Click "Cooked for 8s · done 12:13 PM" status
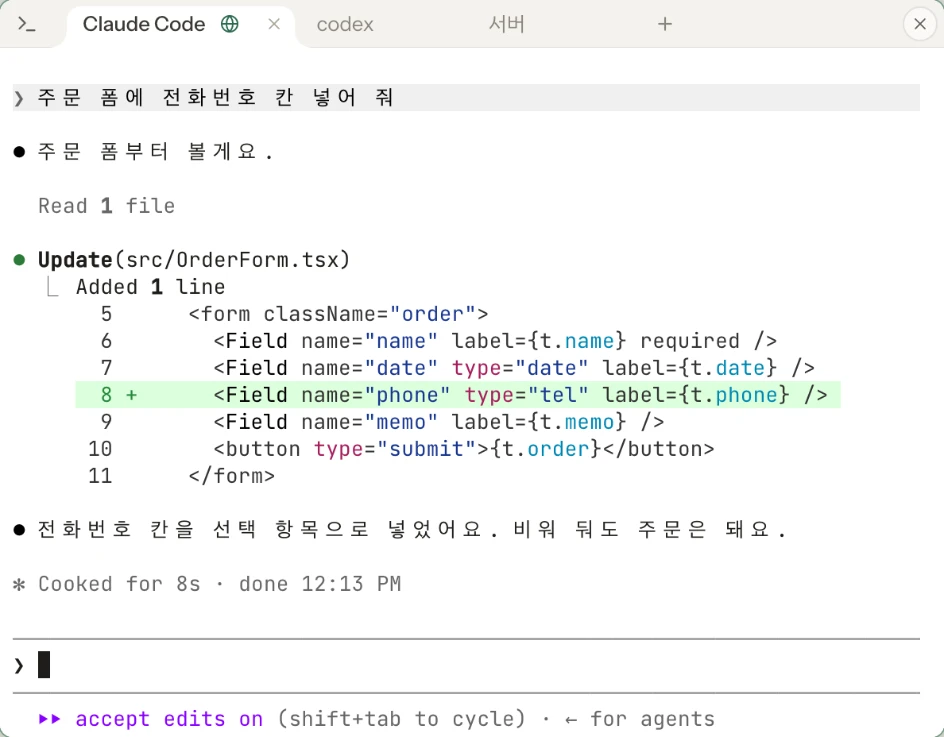Screen dimensions: 944x737 pyautogui.click(x=220, y=584)
